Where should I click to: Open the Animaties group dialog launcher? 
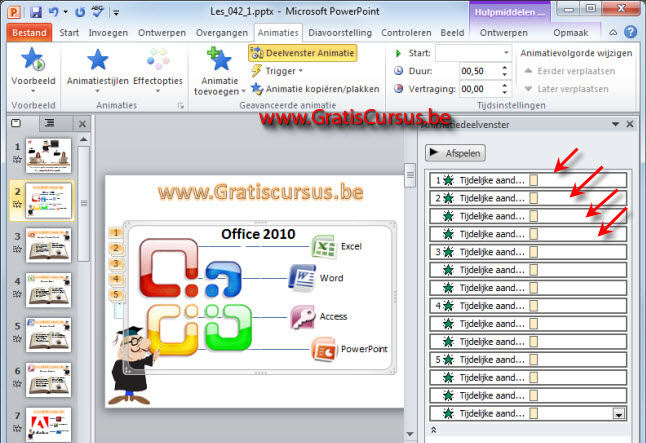[180, 106]
